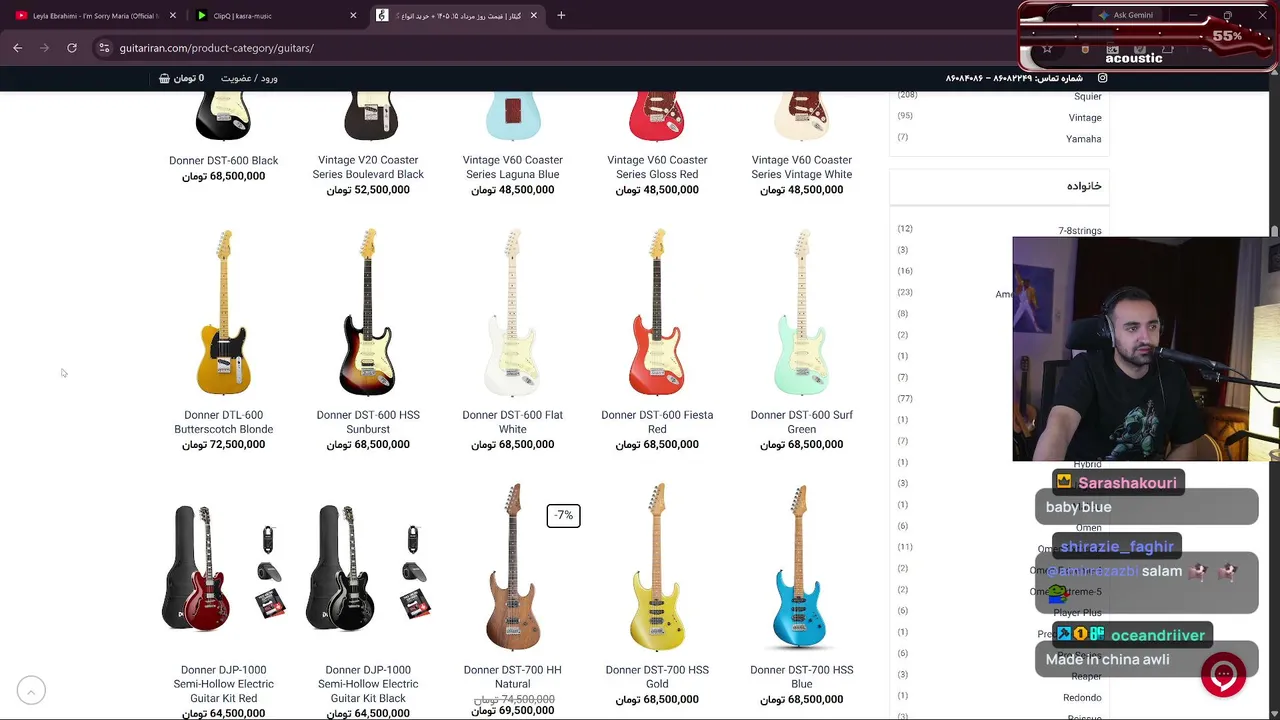The image size is (1280, 720).
Task: Open the red chat support bubble
Action: click(x=1223, y=674)
